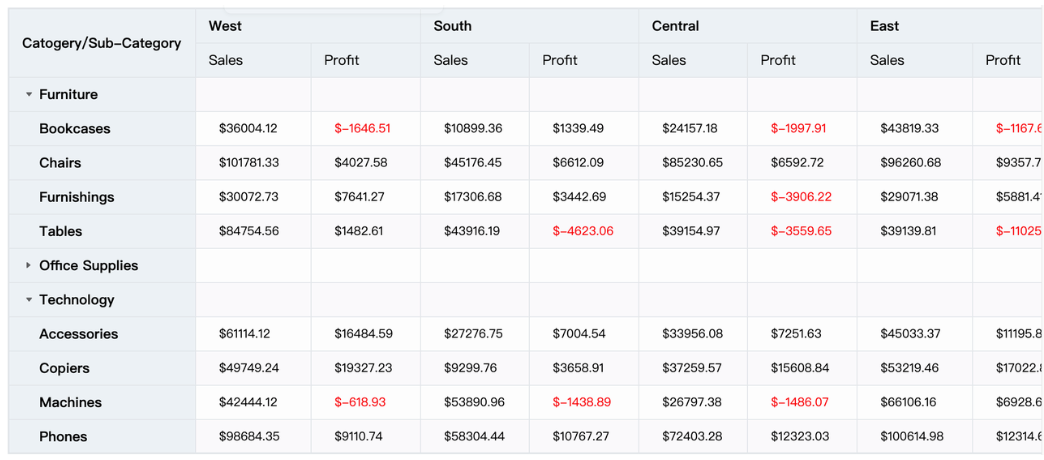Click the South region column header
Screen dimensions: 1044x460
pyautogui.click(x=452, y=26)
